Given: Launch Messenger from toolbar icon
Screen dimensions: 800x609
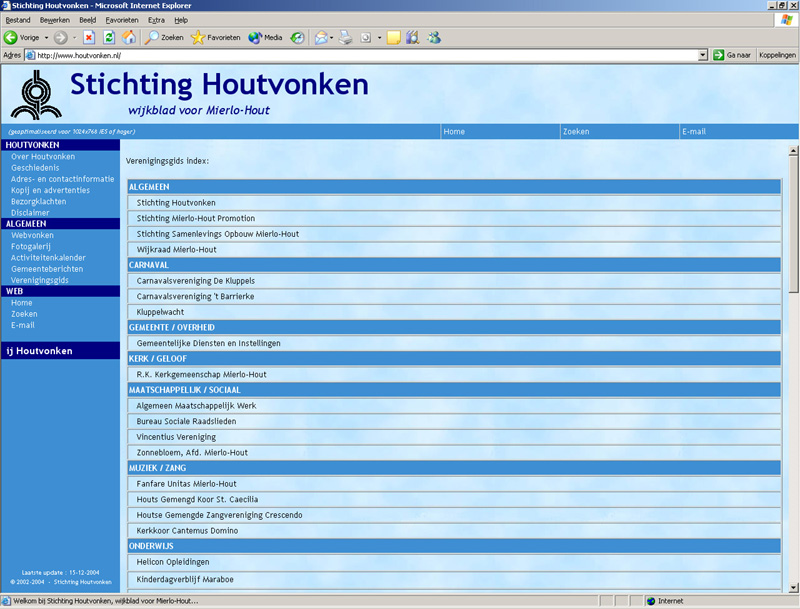Looking at the screenshot, I should pyautogui.click(x=434, y=38).
